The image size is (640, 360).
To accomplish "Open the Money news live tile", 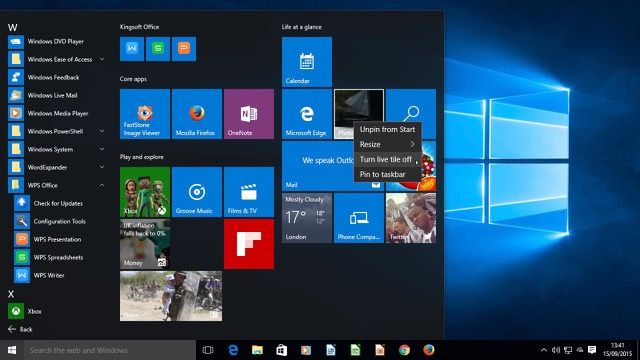I will coord(145,244).
